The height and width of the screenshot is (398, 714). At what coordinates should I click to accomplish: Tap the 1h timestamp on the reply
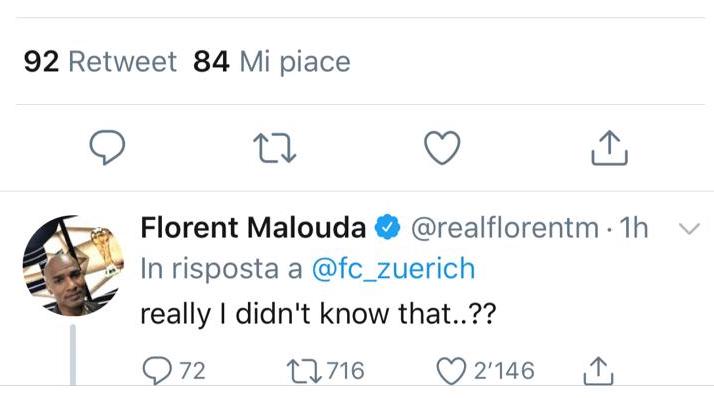coord(633,227)
